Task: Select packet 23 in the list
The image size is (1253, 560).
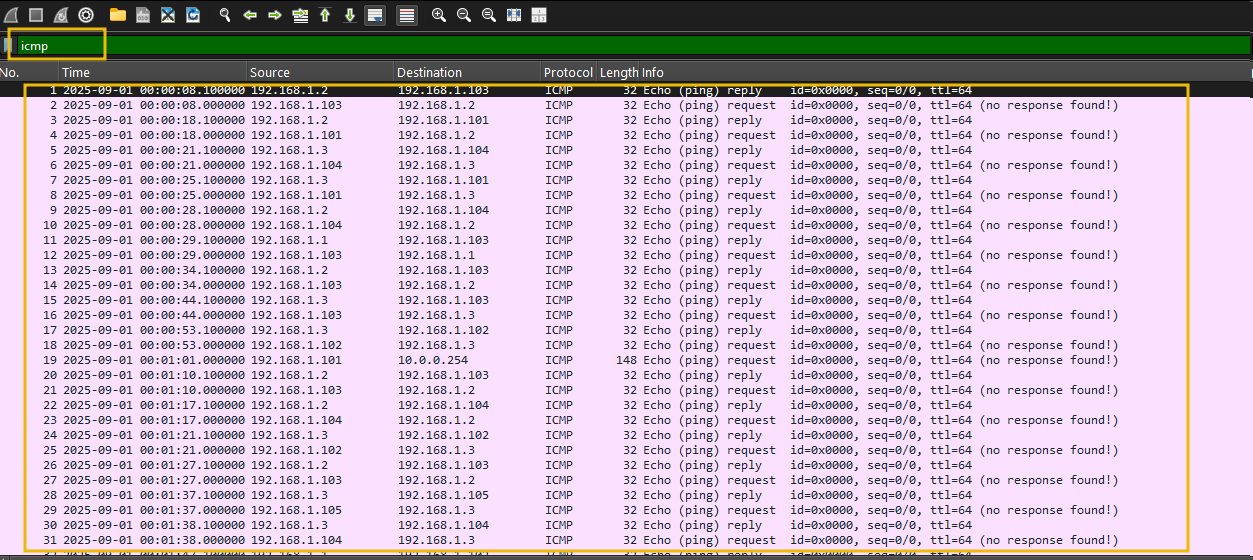Action: (626, 420)
